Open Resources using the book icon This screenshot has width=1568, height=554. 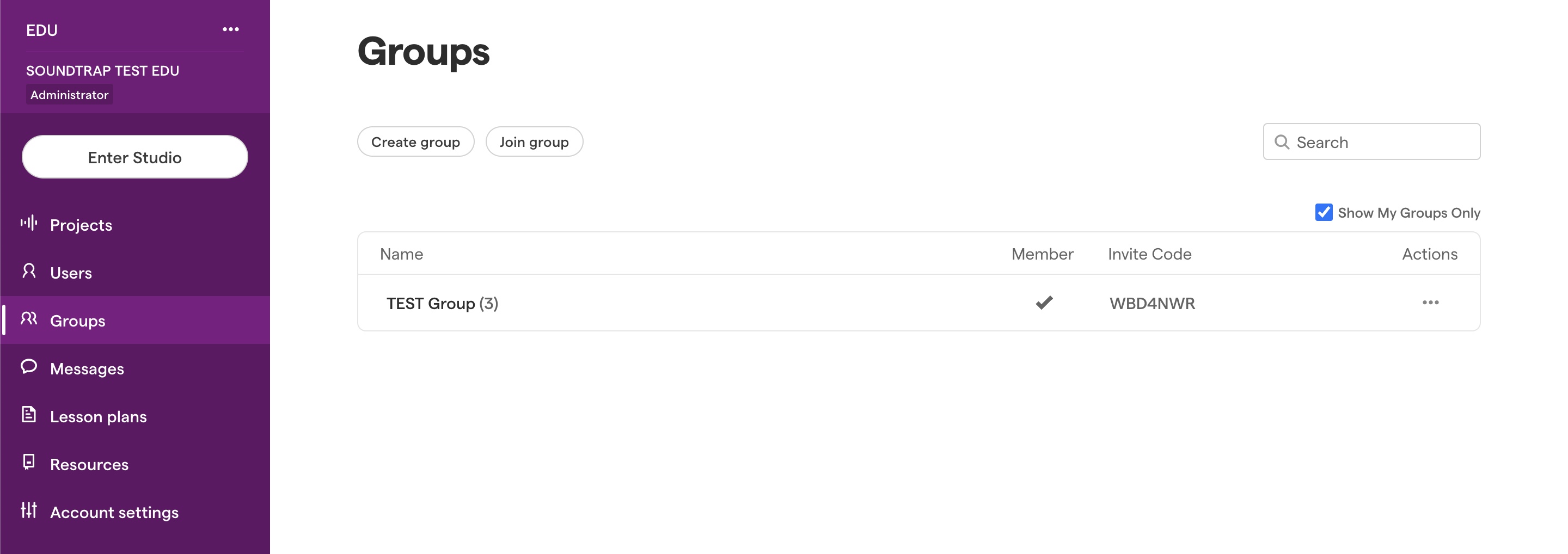click(29, 464)
